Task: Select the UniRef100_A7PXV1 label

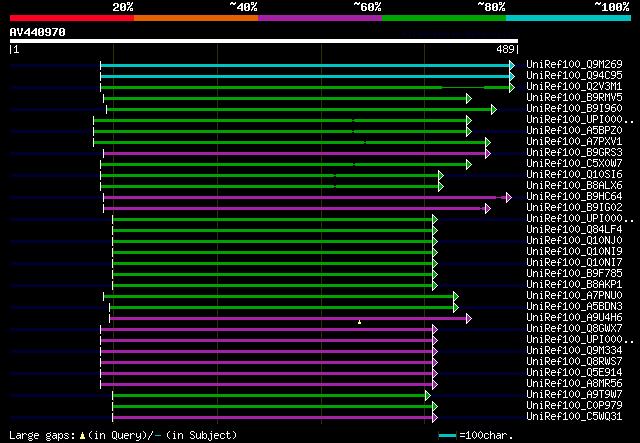Action: pos(574,142)
